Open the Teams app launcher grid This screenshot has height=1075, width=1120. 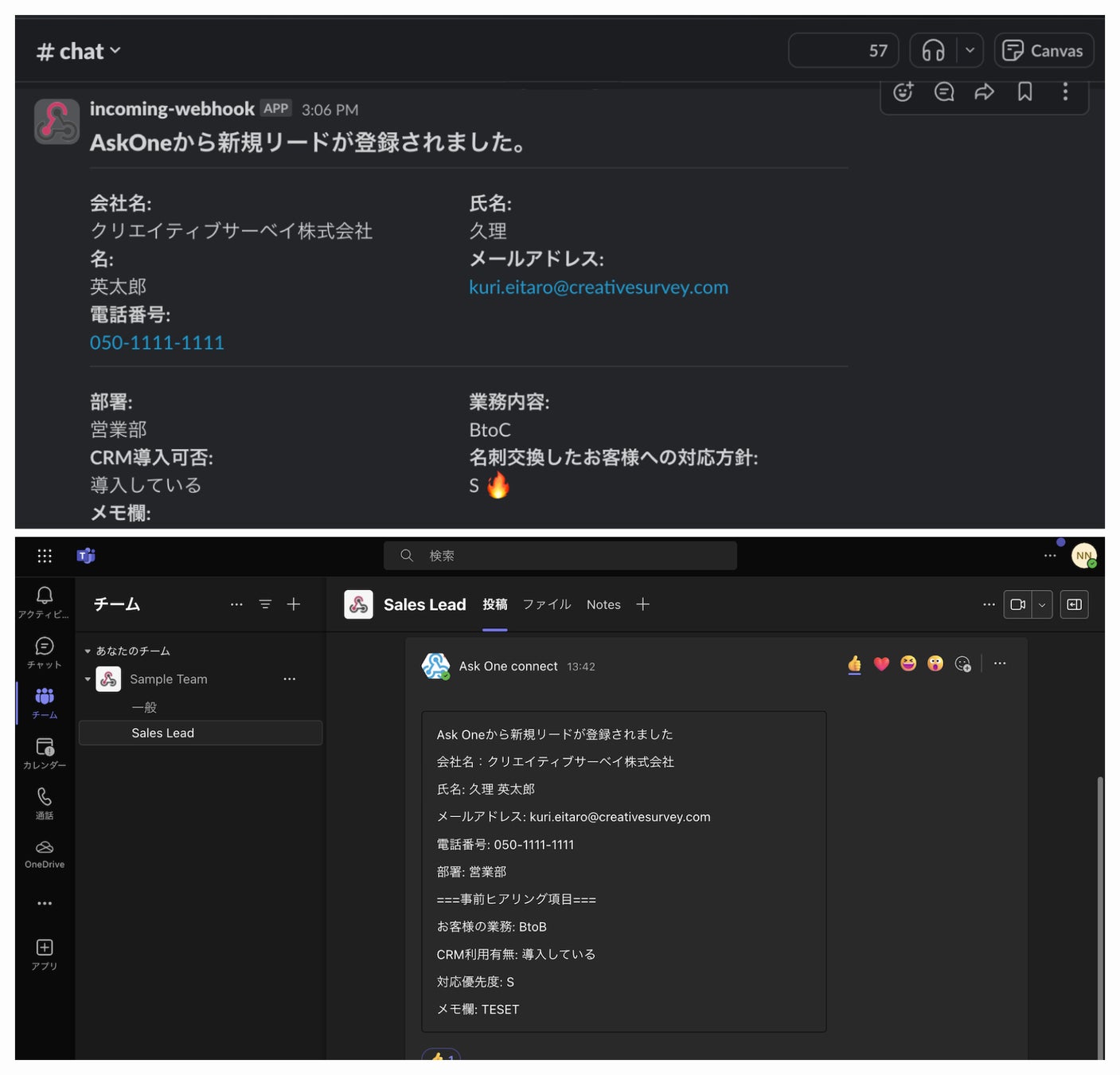45,556
